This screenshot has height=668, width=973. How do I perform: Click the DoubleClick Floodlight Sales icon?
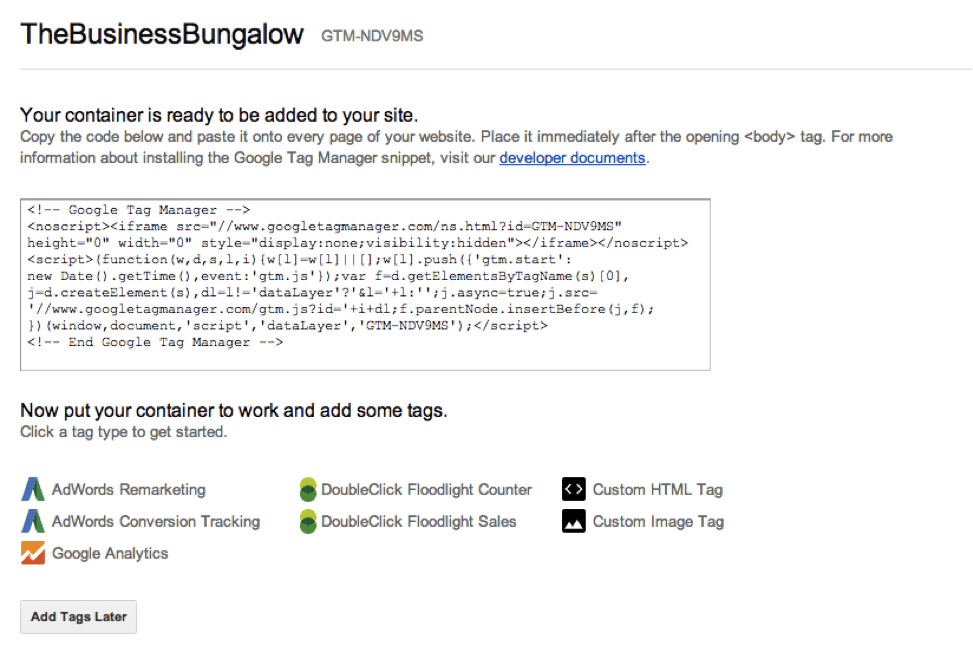point(308,521)
